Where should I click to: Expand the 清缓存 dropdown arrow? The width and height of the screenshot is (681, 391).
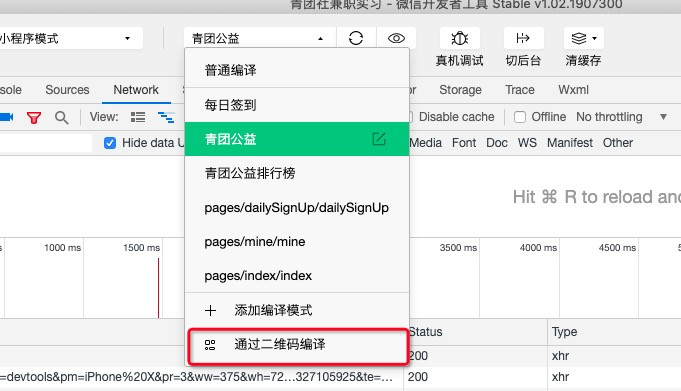pos(595,38)
